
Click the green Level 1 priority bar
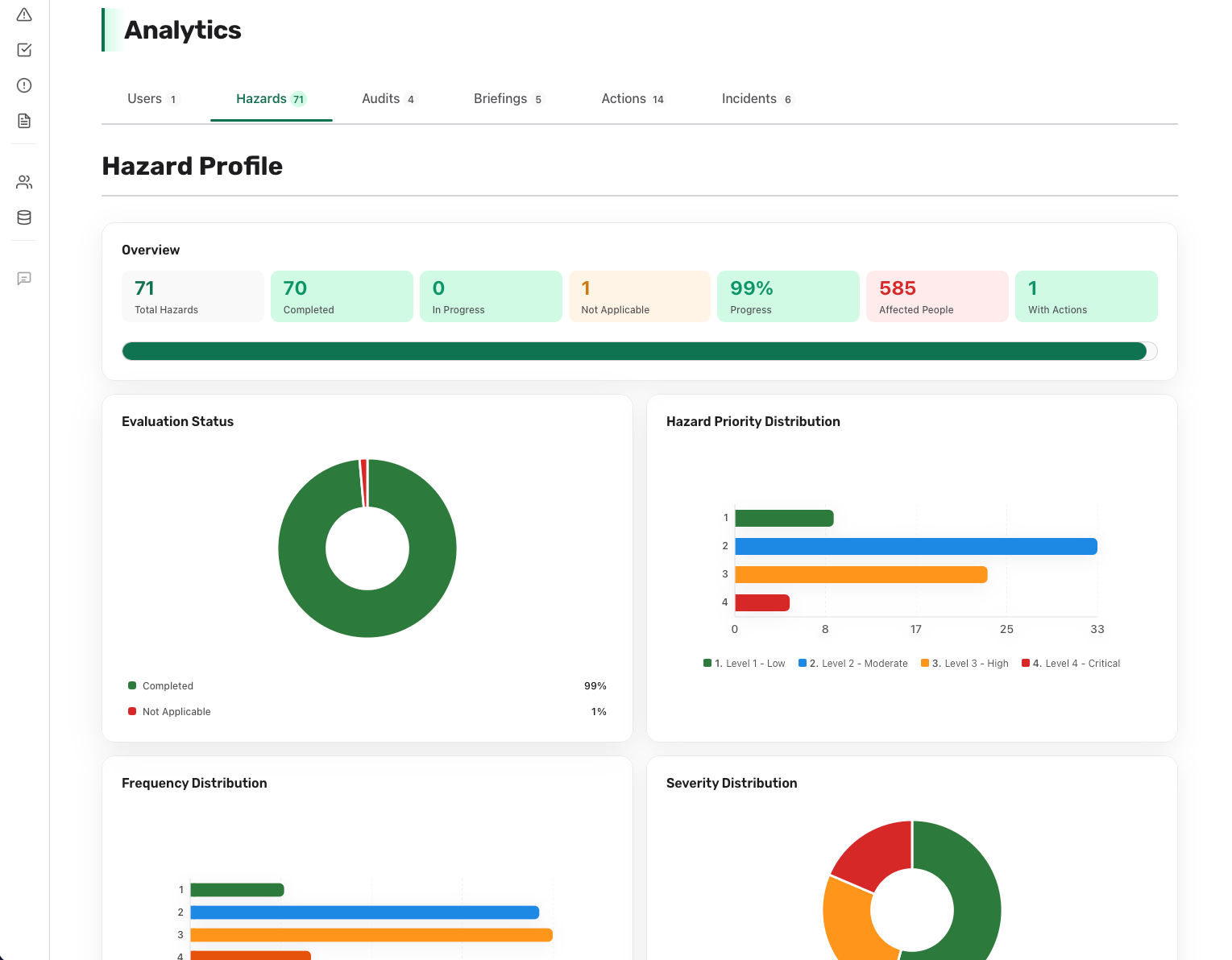pyautogui.click(x=784, y=518)
